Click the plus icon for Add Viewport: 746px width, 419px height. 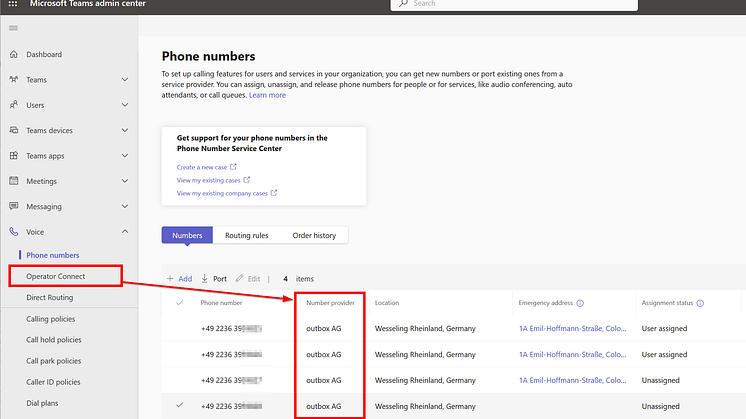tap(170, 279)
